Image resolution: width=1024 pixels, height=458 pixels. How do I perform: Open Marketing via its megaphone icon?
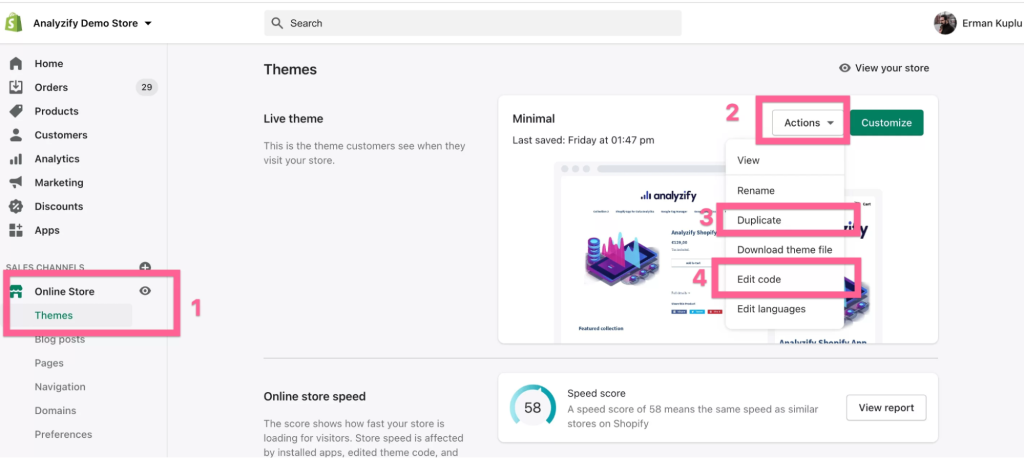(16, 183)
